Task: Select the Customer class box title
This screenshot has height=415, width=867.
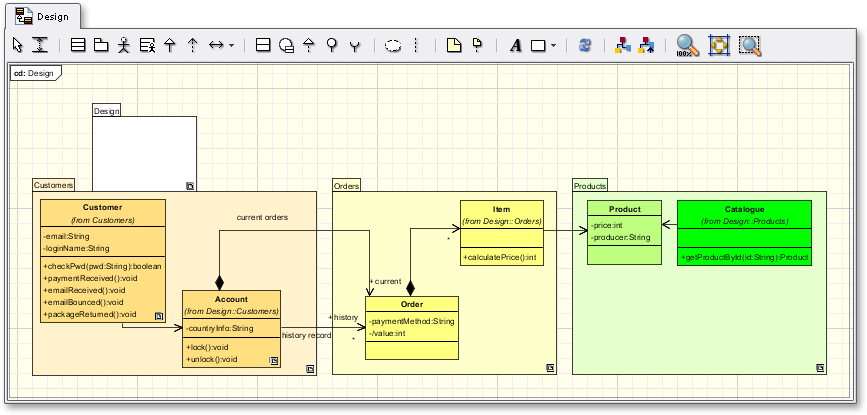Action: 102,207
